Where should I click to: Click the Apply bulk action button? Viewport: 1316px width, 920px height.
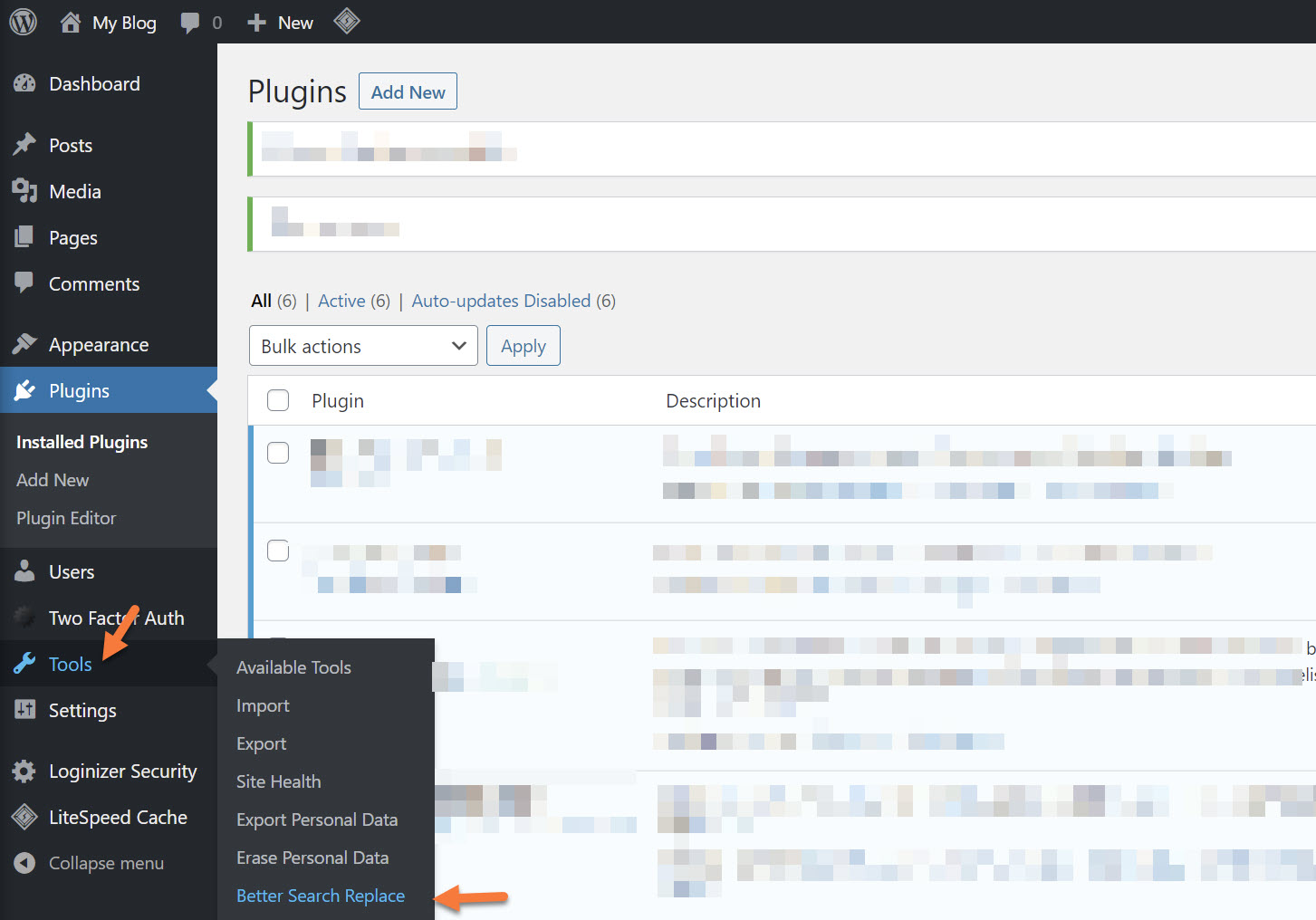pos(524,346)
